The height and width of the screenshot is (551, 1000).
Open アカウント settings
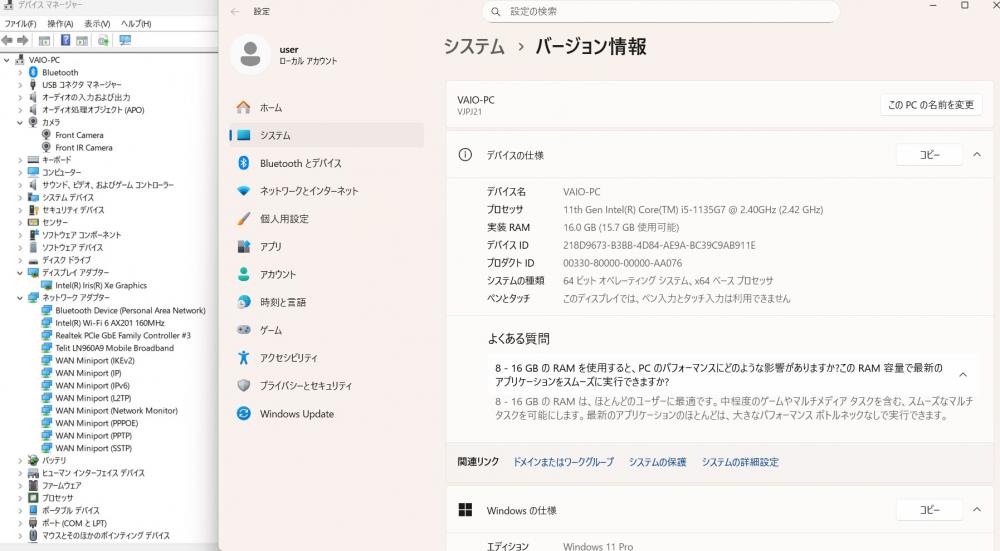pyautogui.click(x=326, y=274)
